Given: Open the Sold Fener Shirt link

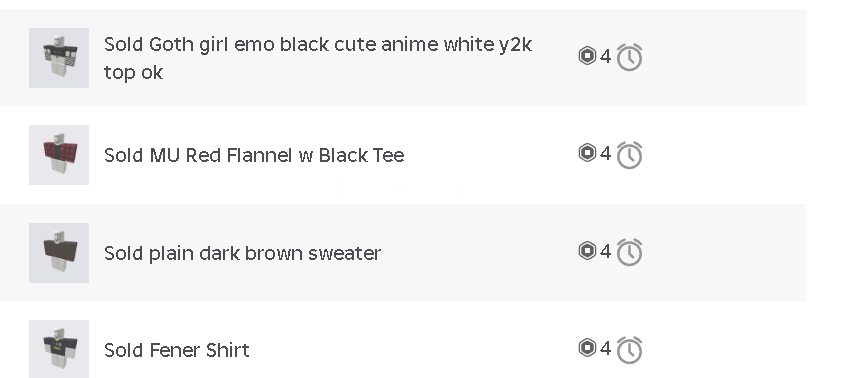Looking at the screenshot, I should click(x=177, y=350).
